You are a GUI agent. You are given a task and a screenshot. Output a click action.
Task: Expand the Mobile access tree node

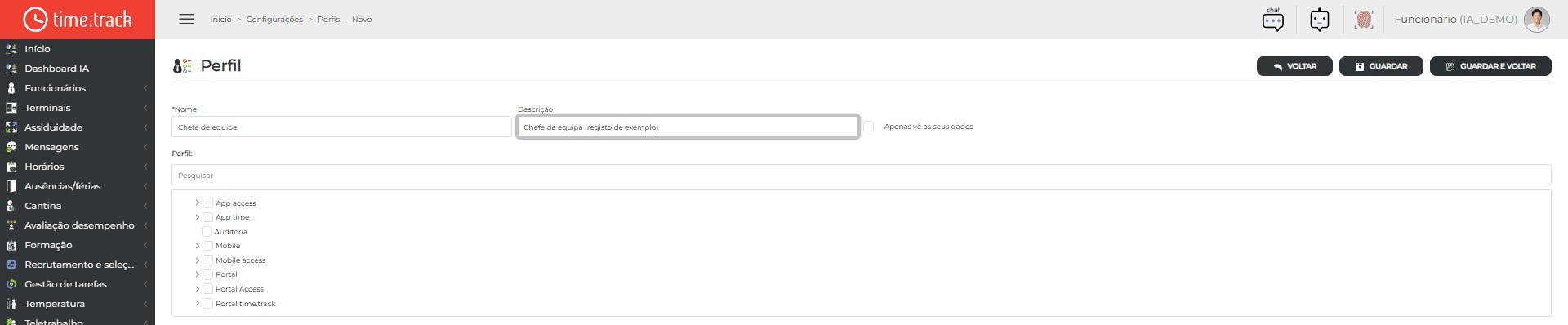click(197, 260)
